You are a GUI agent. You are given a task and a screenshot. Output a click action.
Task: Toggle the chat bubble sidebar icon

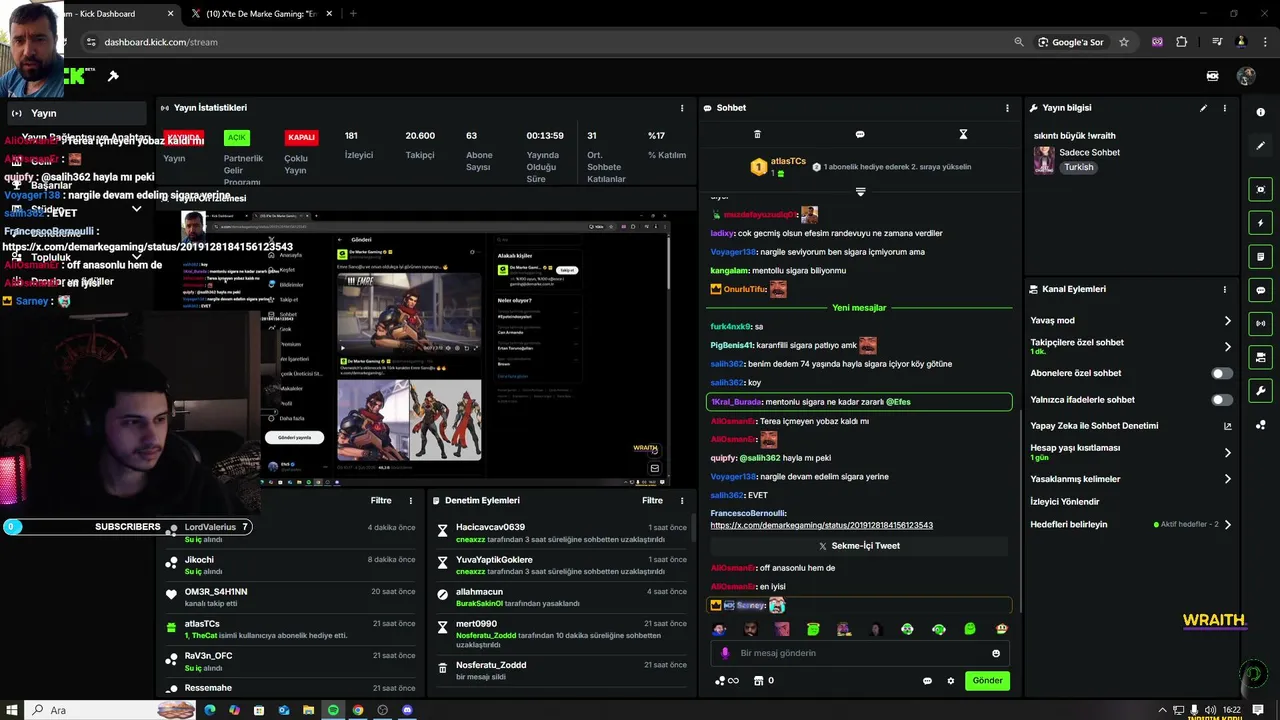coord(1261,290)
